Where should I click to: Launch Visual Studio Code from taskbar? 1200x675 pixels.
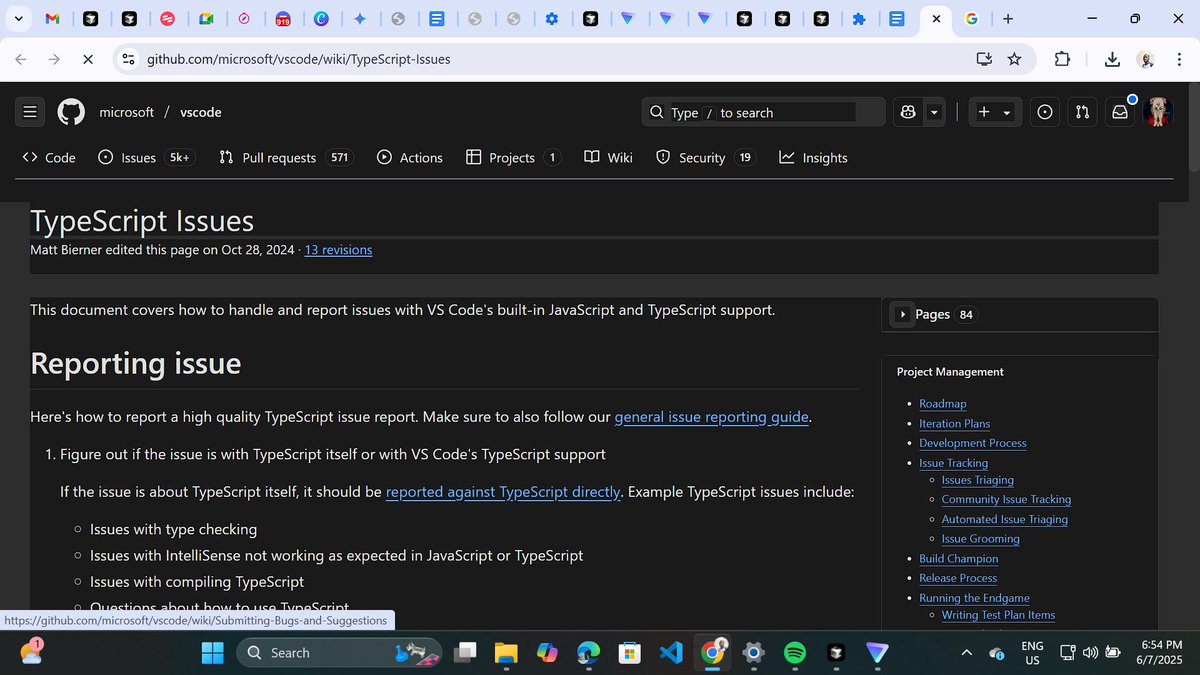coord(671,652)
